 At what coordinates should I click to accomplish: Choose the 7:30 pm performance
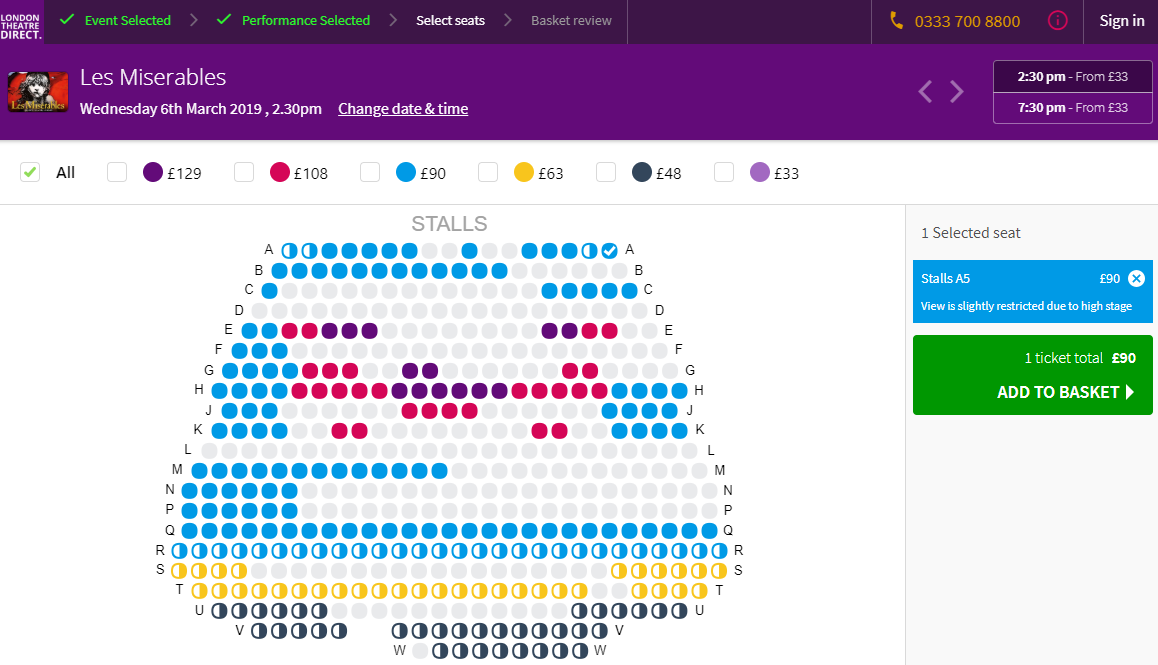pos(1072,108)
